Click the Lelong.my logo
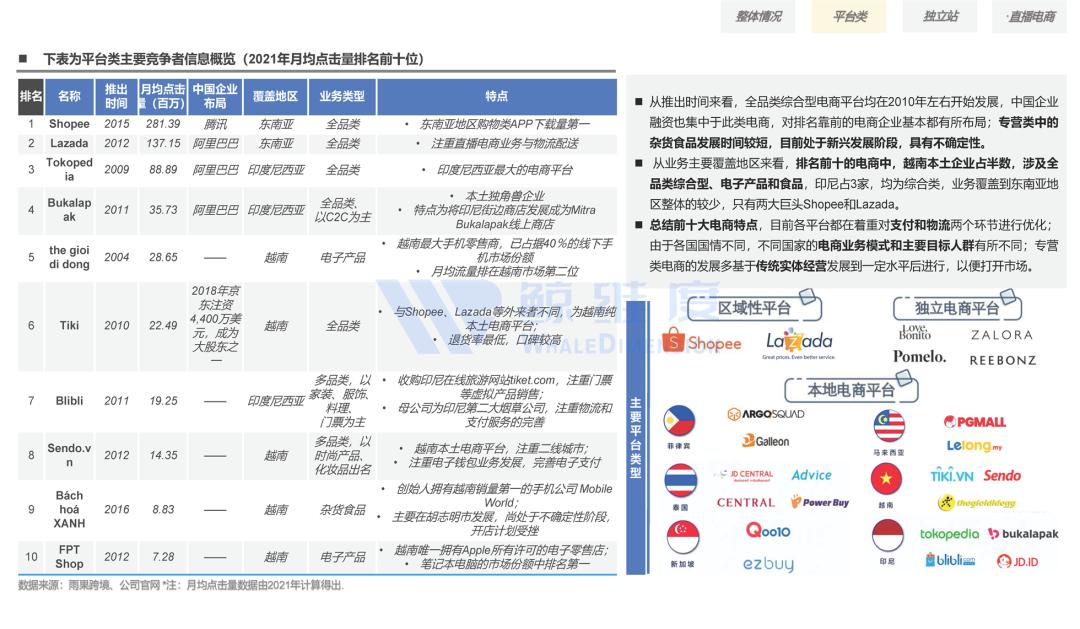 pyautogui.click(x=974, y=446)
